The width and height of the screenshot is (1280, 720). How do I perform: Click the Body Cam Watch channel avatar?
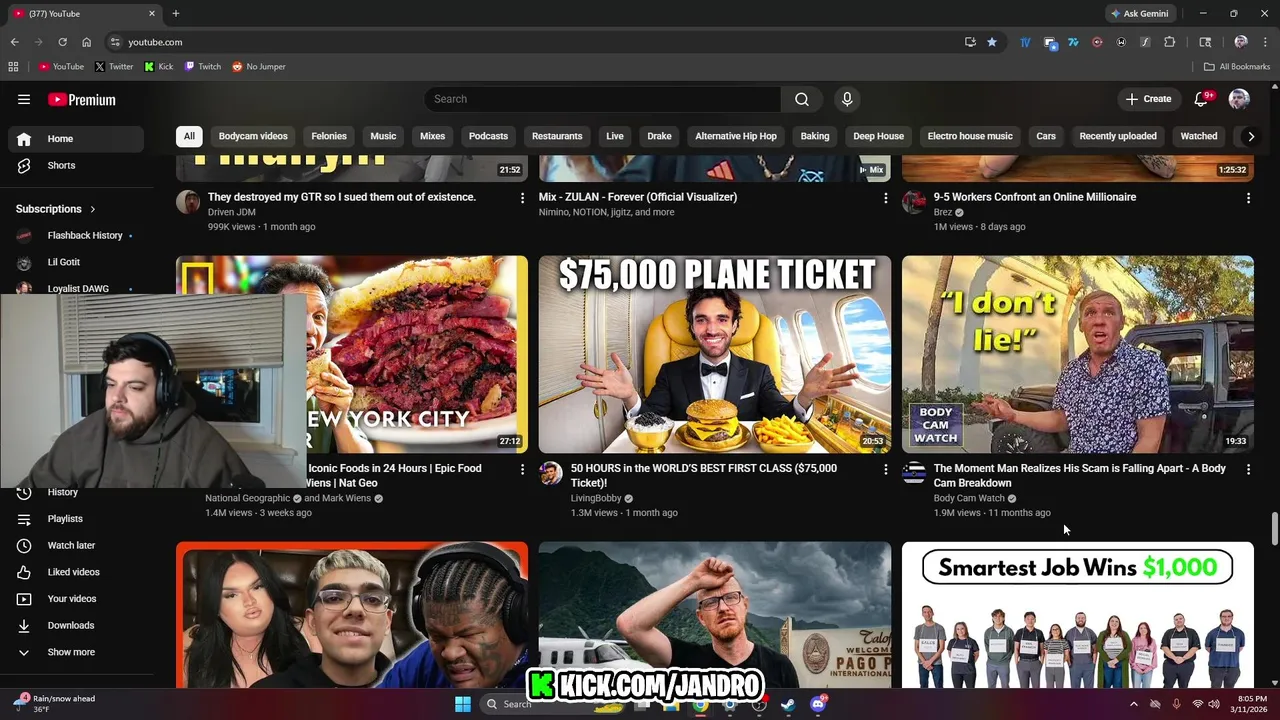click(x=914, y=473)
